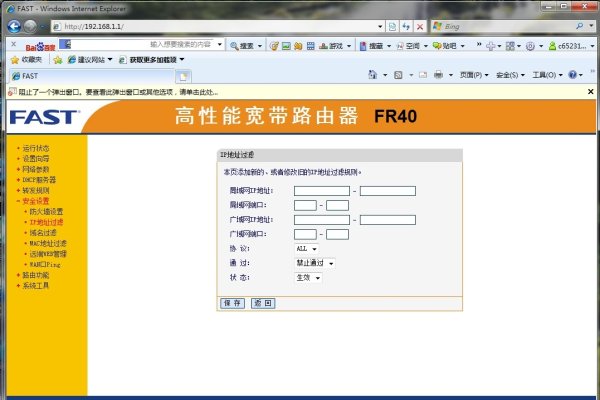Open the Baidu search box dropdown arrow

point(220,44)
